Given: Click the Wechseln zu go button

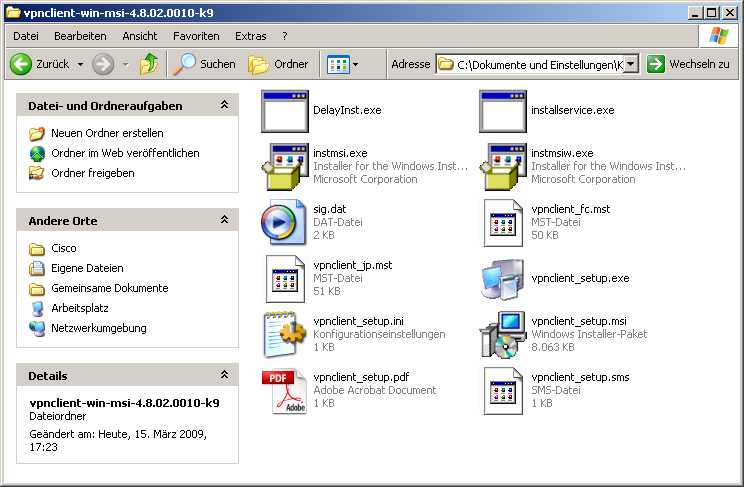Looking at the screenshot, I should coord(688,64).
